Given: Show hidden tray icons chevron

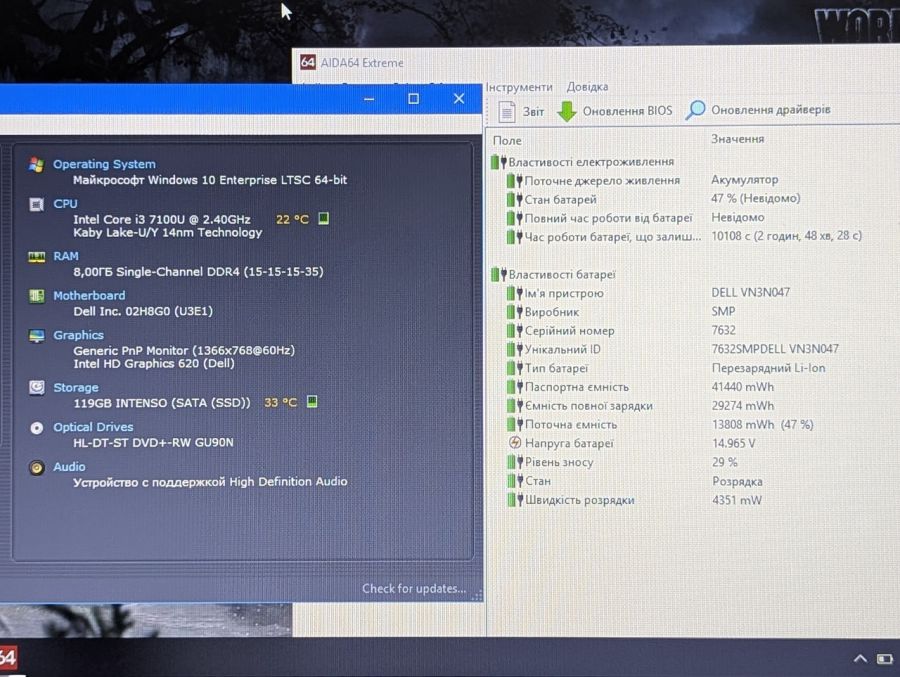Looking at the screenshot, I should [x=860, y=659].
